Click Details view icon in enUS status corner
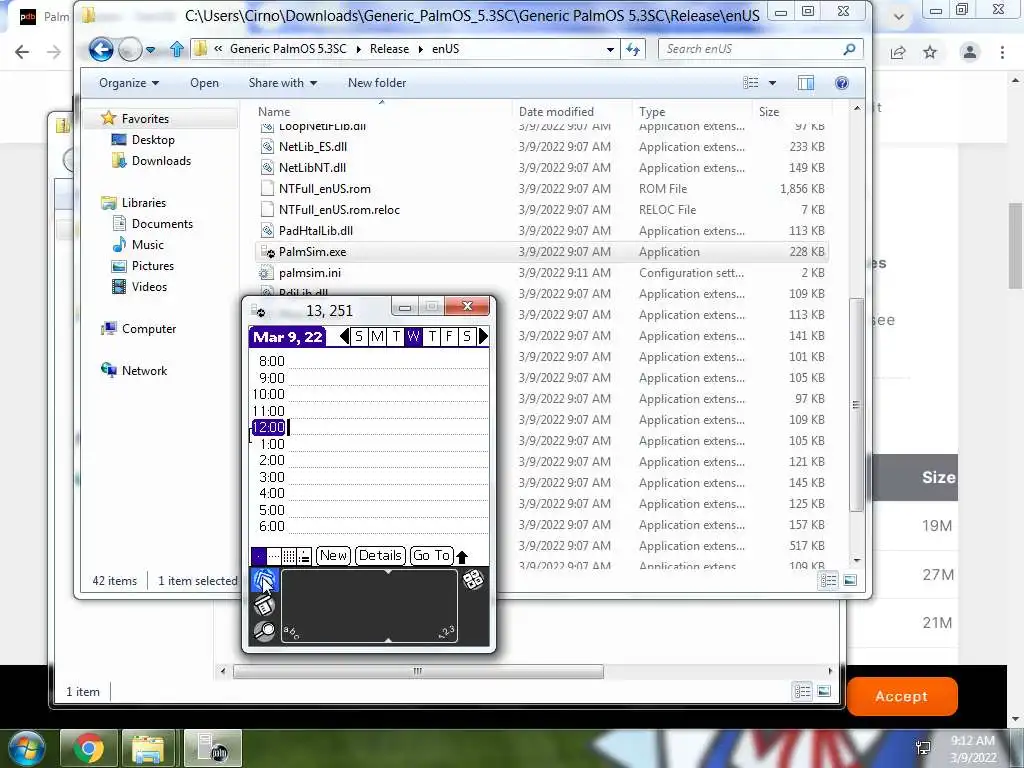 click(828, 580)
